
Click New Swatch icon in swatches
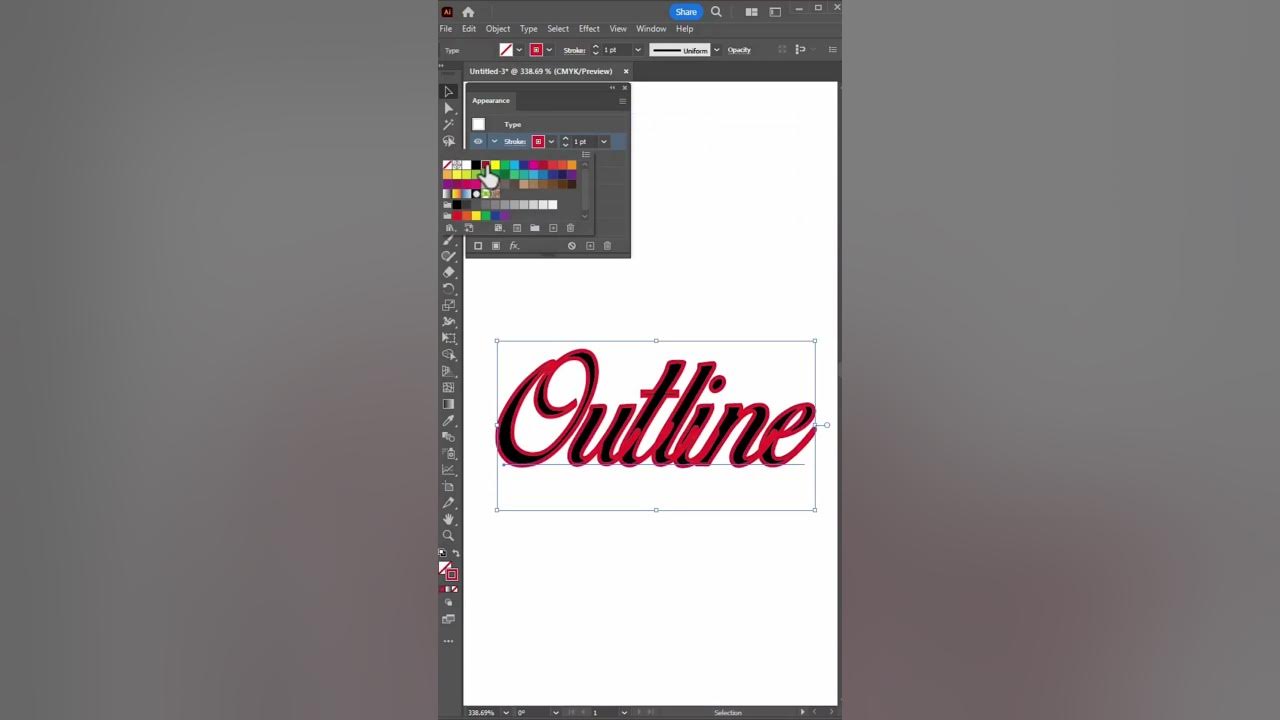coord(553,228)
